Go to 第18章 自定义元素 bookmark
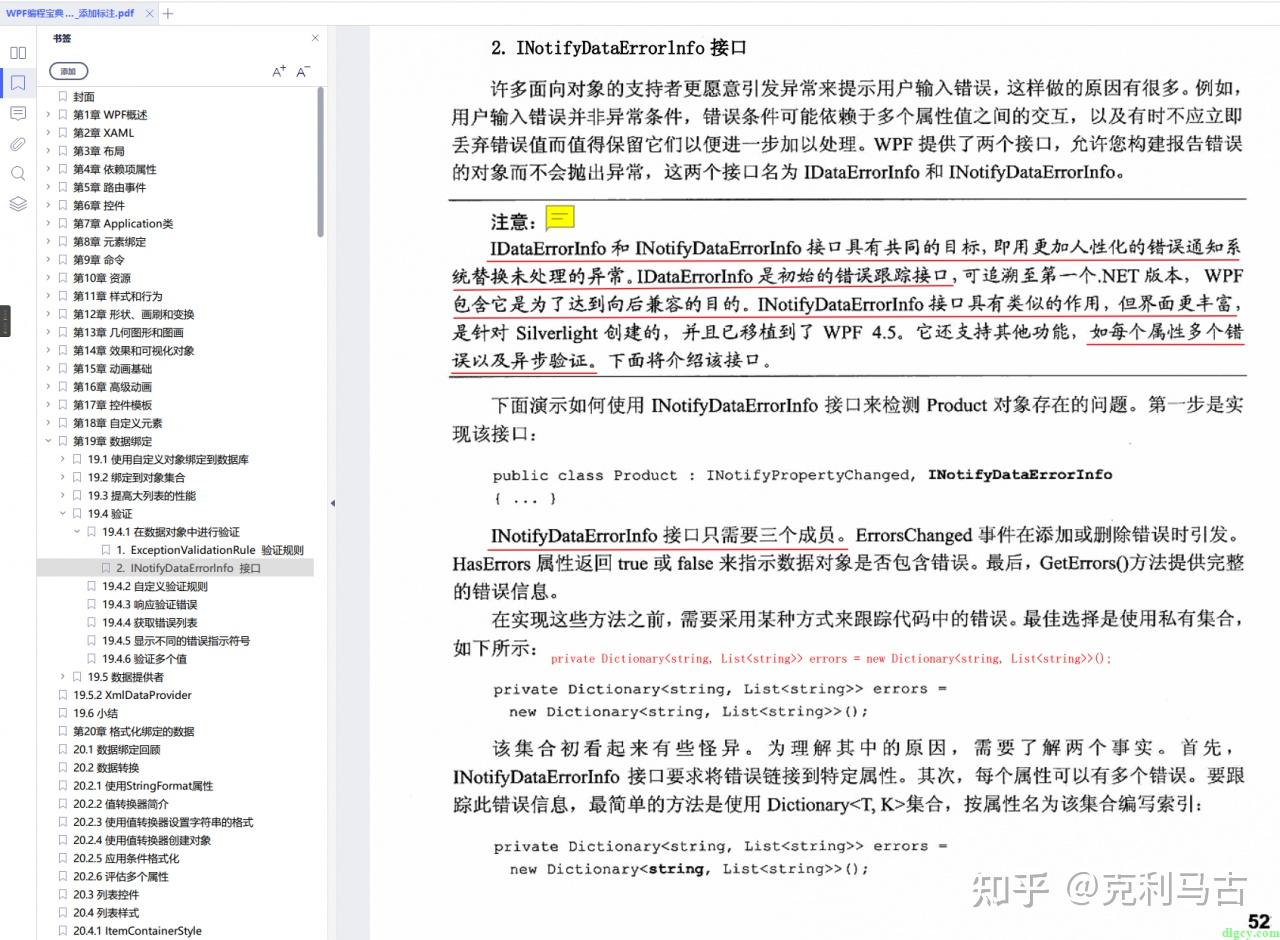The image size is (1280, 940). click(118, 423)
